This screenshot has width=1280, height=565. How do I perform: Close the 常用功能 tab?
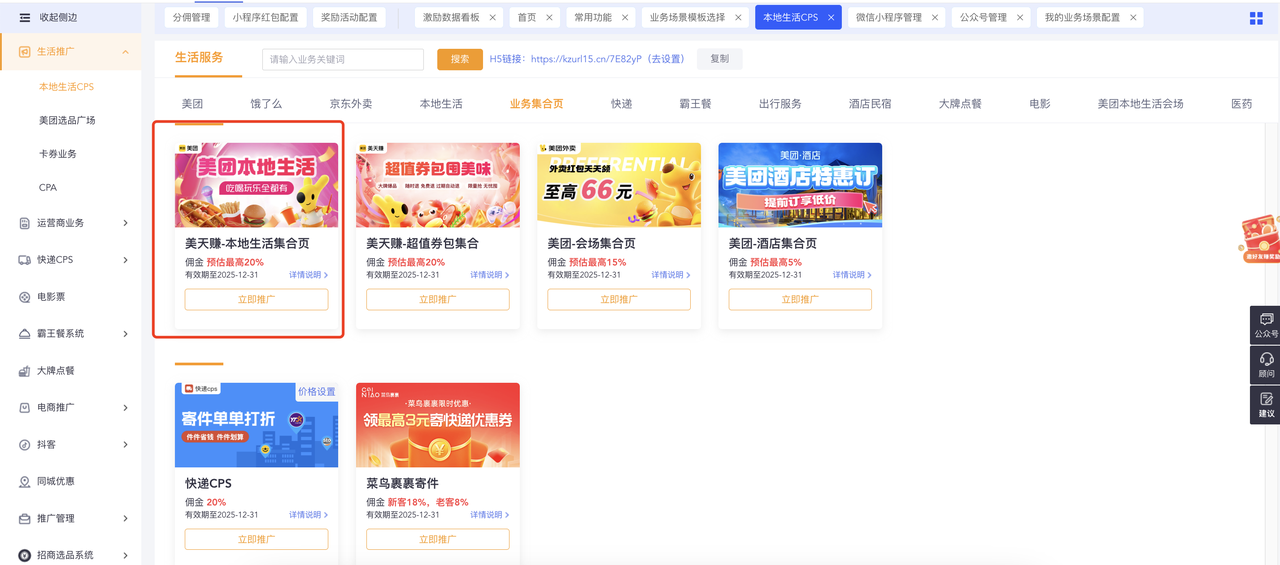click(625, 18)
